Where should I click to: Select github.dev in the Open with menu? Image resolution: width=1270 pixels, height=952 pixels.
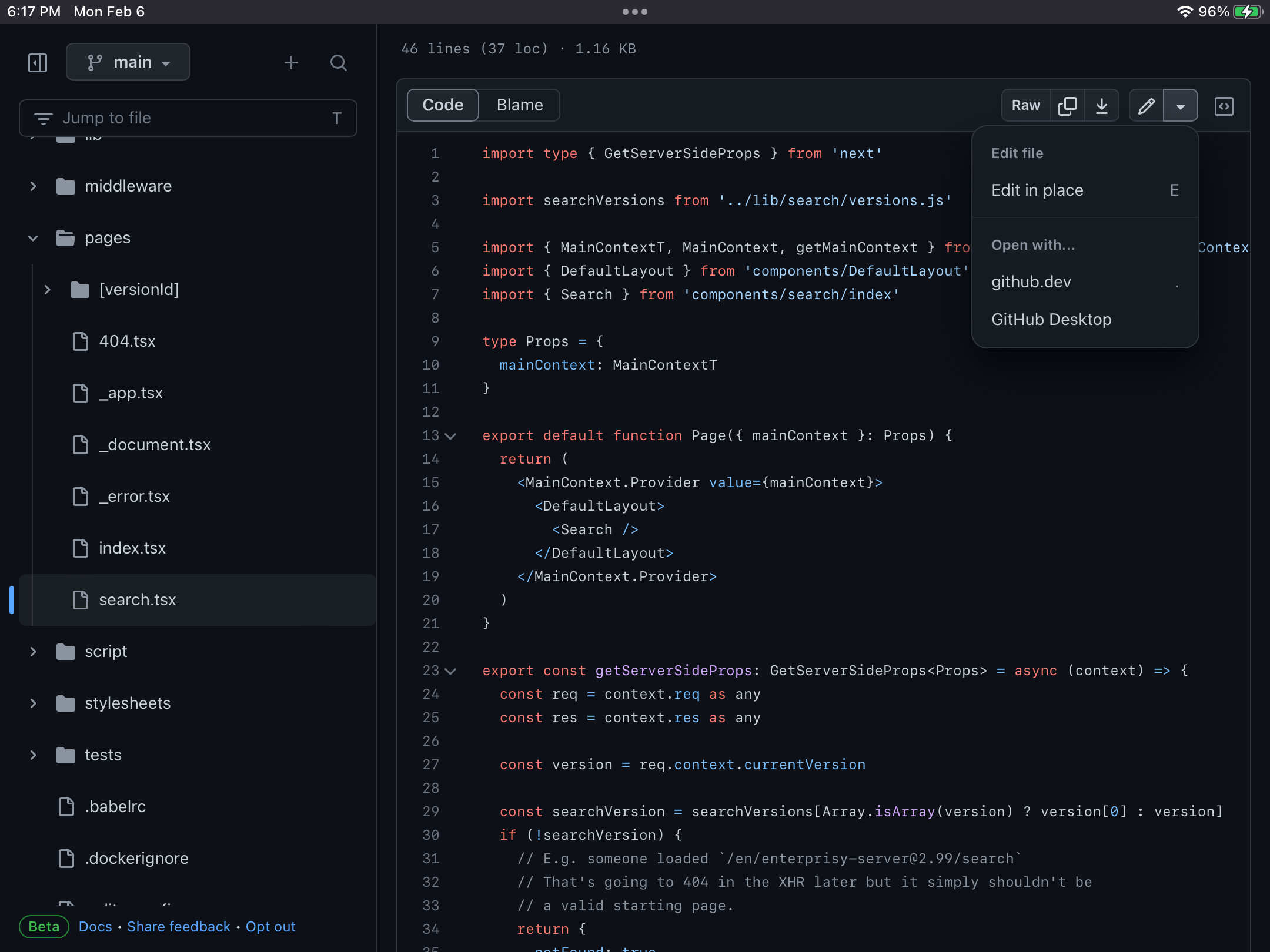[x=1085, y=282]
